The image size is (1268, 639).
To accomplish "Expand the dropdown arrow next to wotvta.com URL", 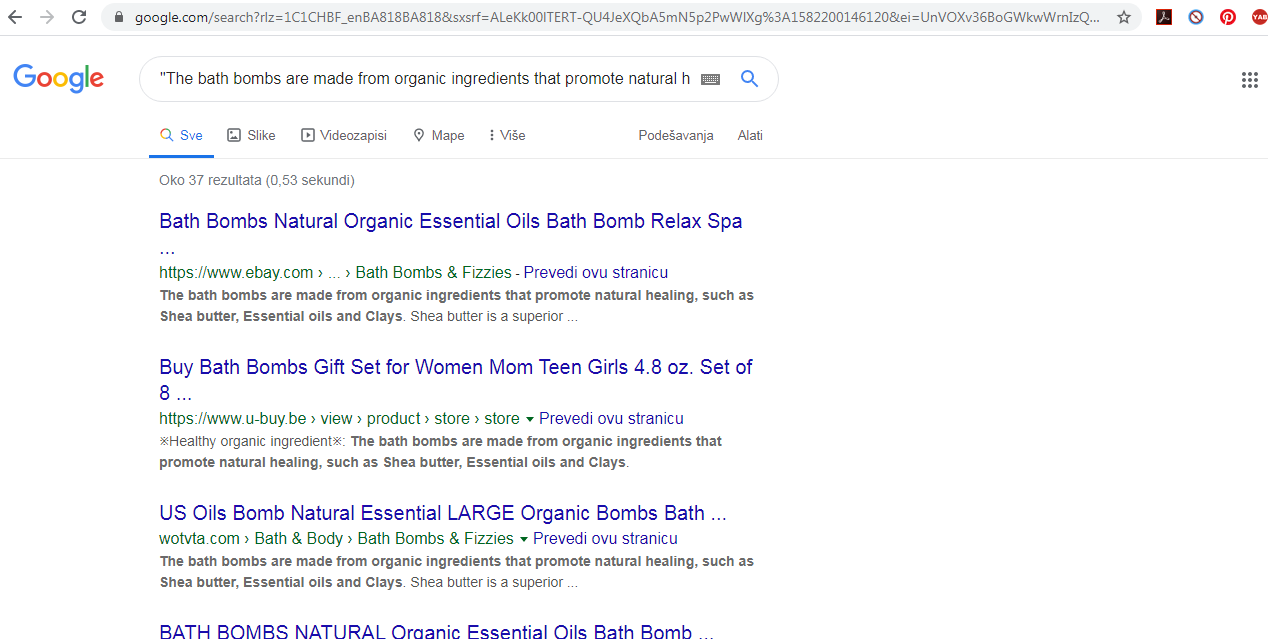I will tap(524, 539).
